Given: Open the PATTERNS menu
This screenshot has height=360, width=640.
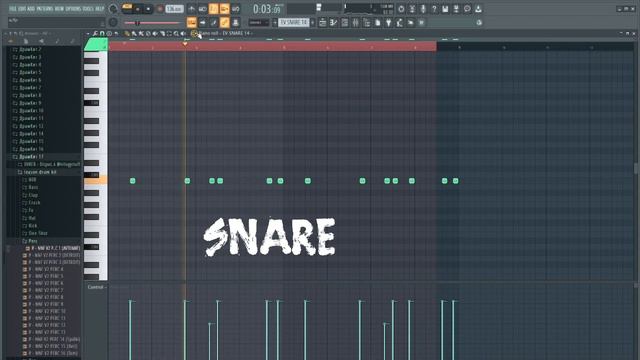Looking at the screenshot, I should [45, 9].
